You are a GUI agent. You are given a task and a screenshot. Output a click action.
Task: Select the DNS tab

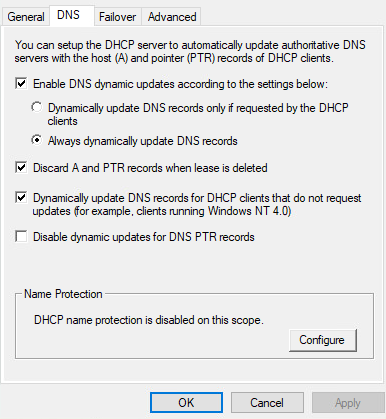point(68,15)
